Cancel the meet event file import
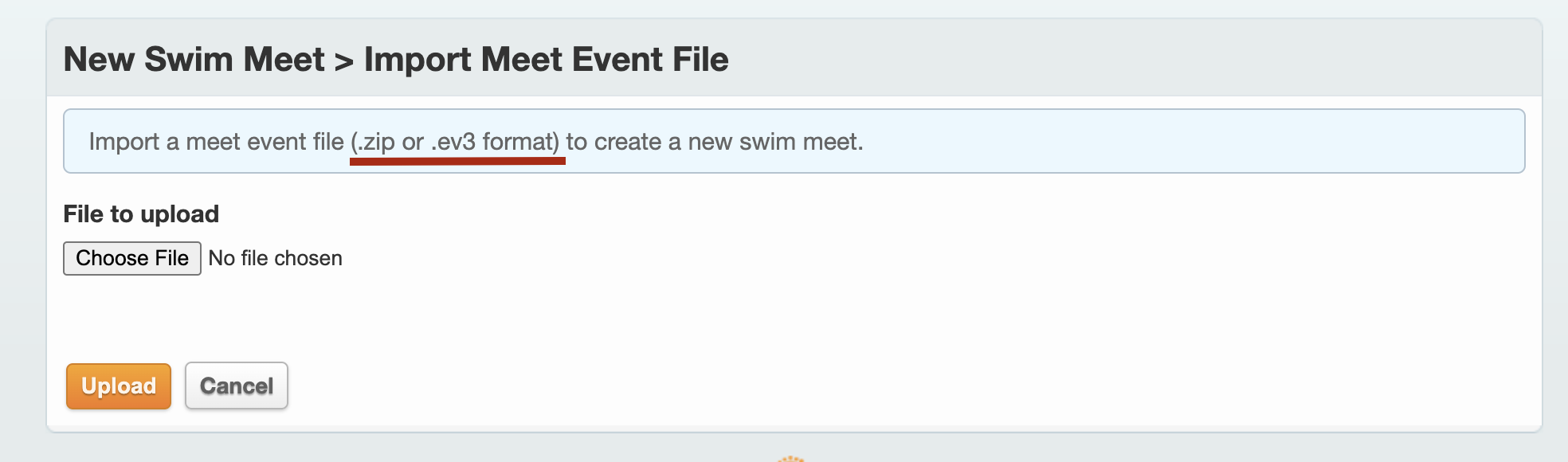This screenshot has width=1568, height=462. pos(237,386)
